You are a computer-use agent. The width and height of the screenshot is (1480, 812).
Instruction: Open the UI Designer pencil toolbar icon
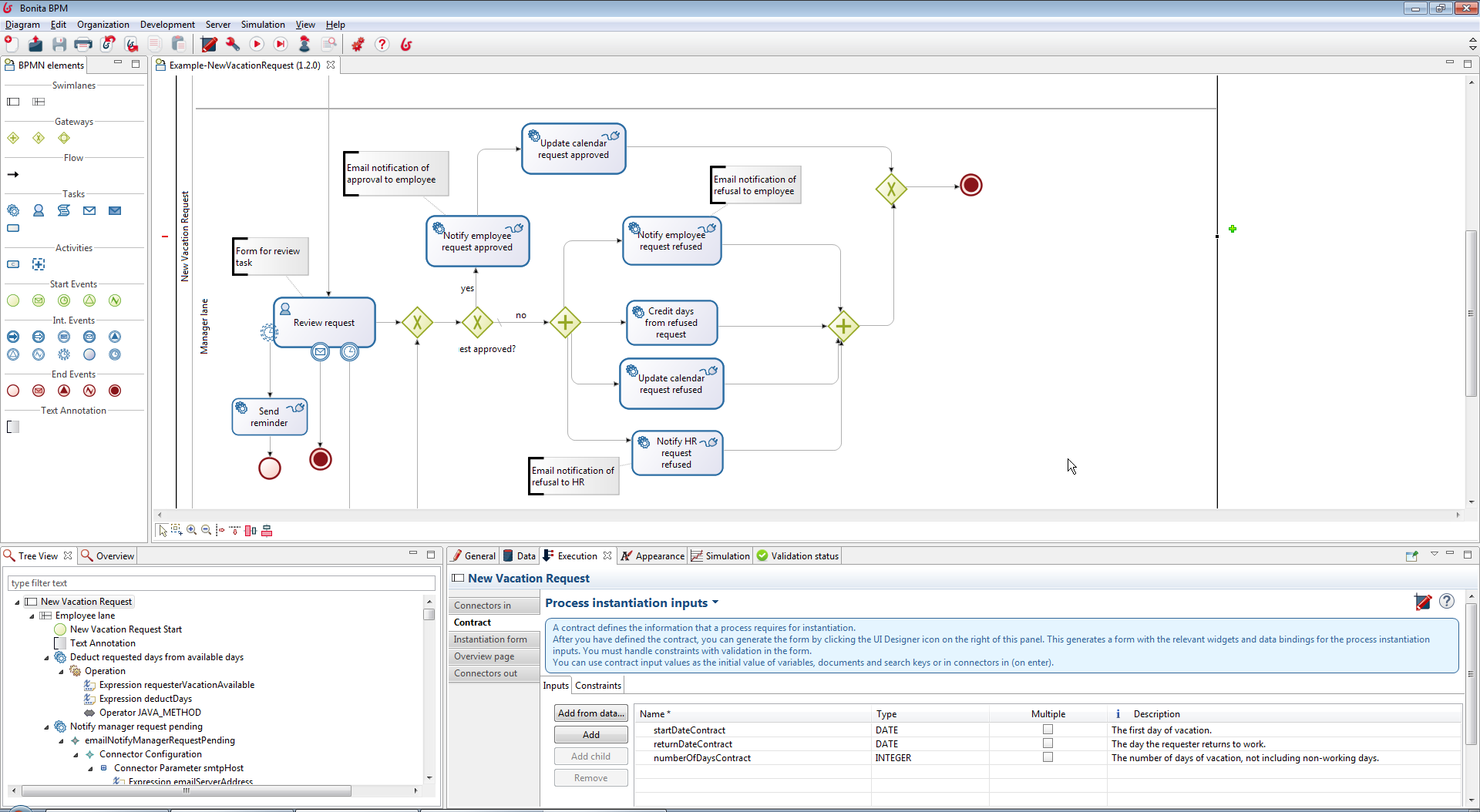click(209, 44)
